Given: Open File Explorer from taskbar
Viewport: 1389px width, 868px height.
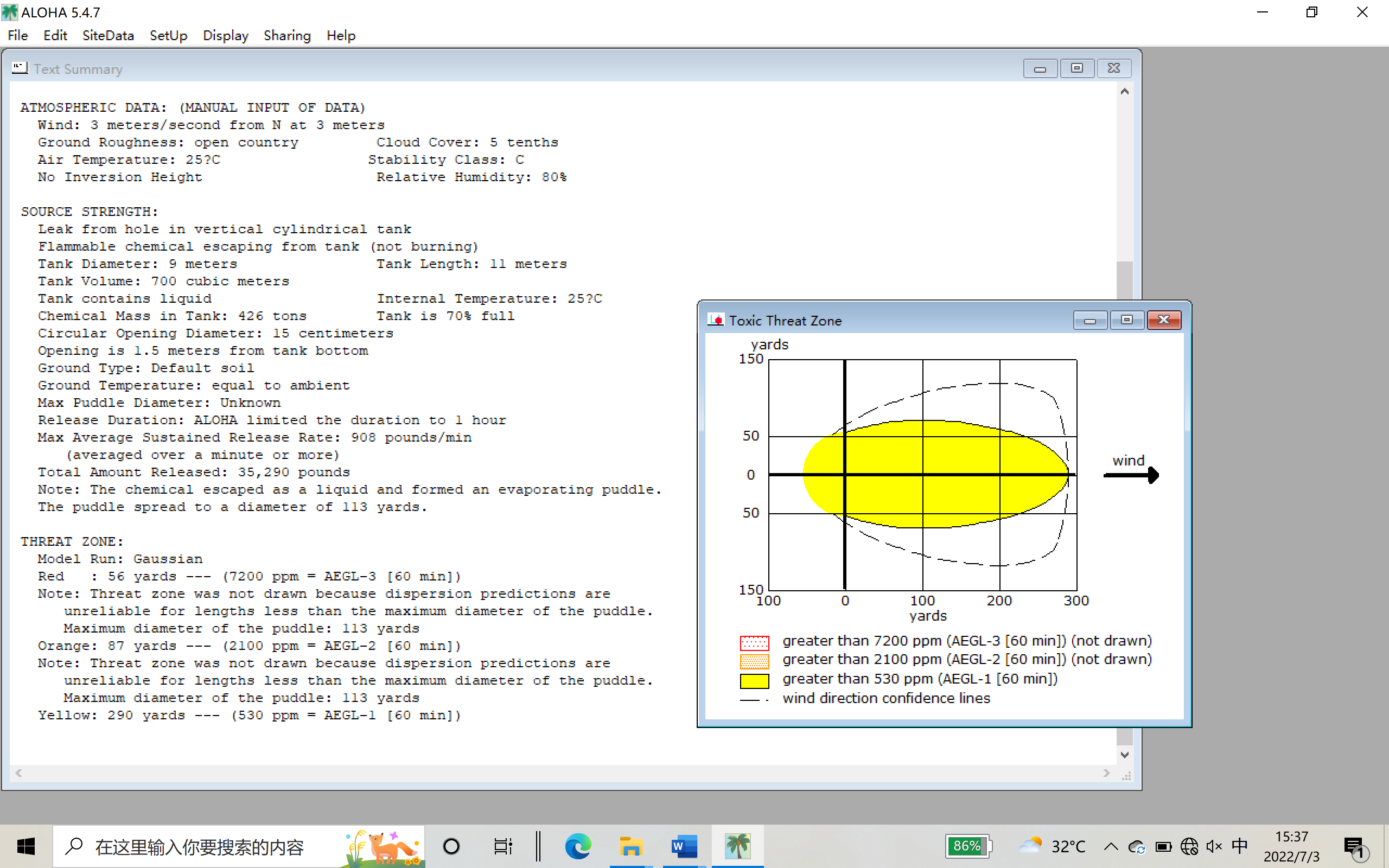Looking at the screenshot, I should [630, 846].
